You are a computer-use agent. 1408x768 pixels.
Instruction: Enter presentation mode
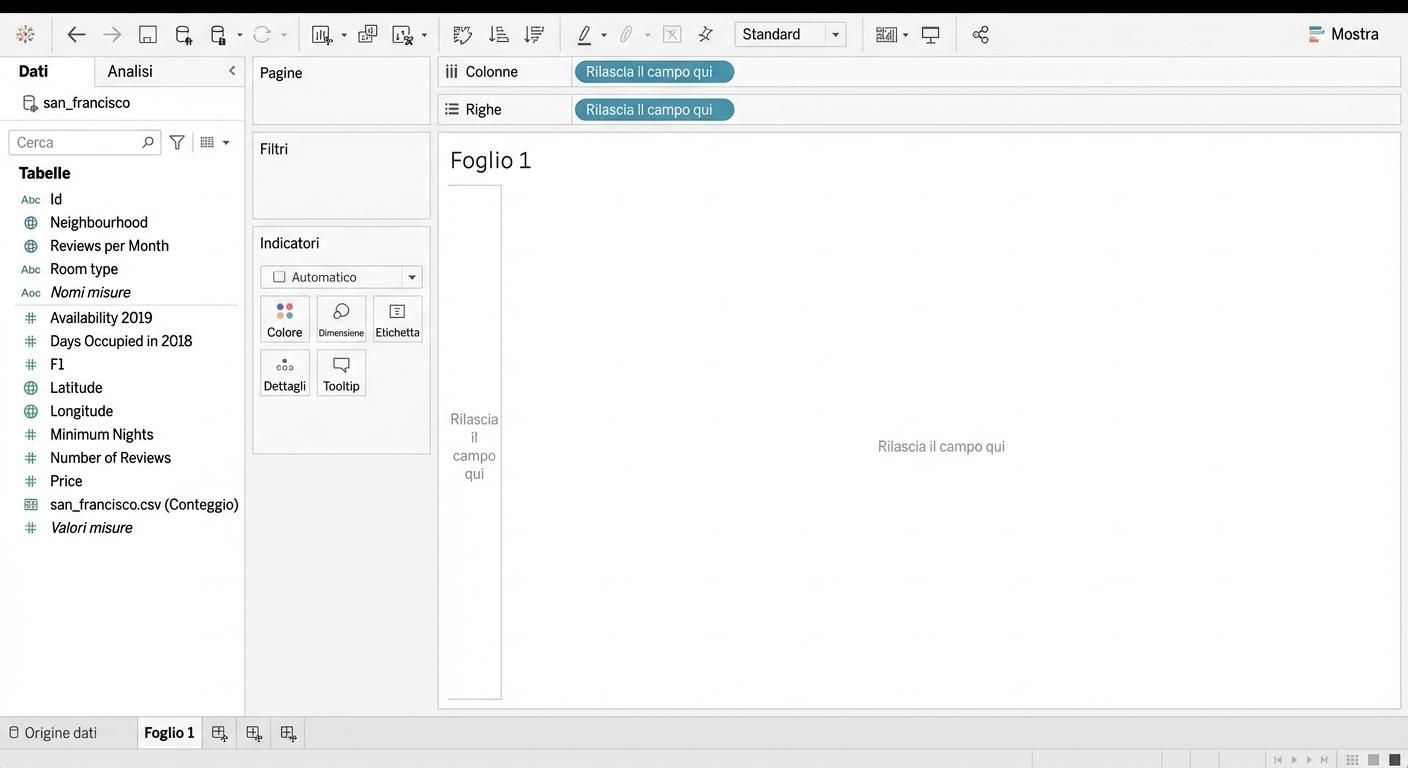click(931, 35)
